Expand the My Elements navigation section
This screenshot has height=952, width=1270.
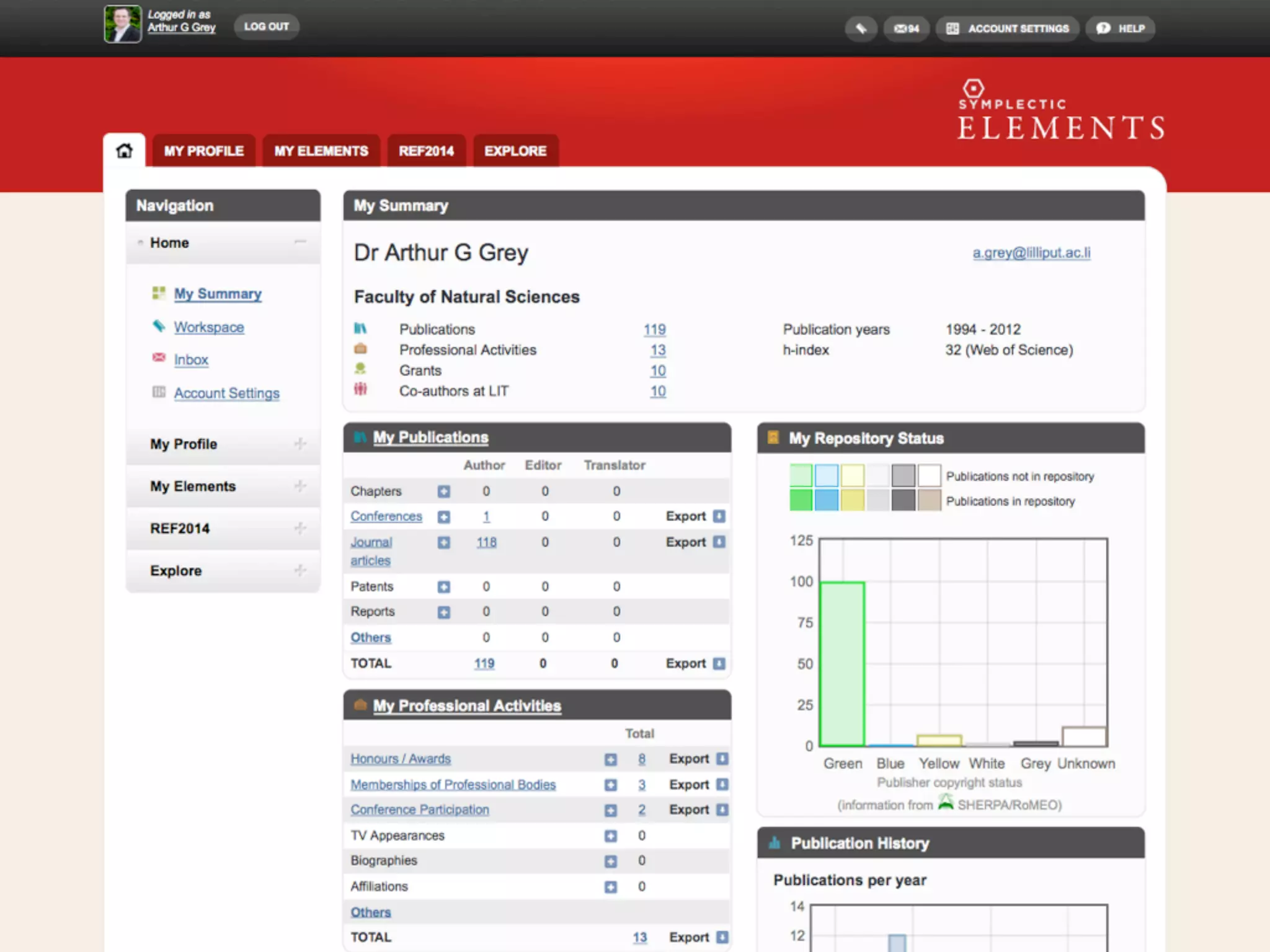[x=300, y=486]
